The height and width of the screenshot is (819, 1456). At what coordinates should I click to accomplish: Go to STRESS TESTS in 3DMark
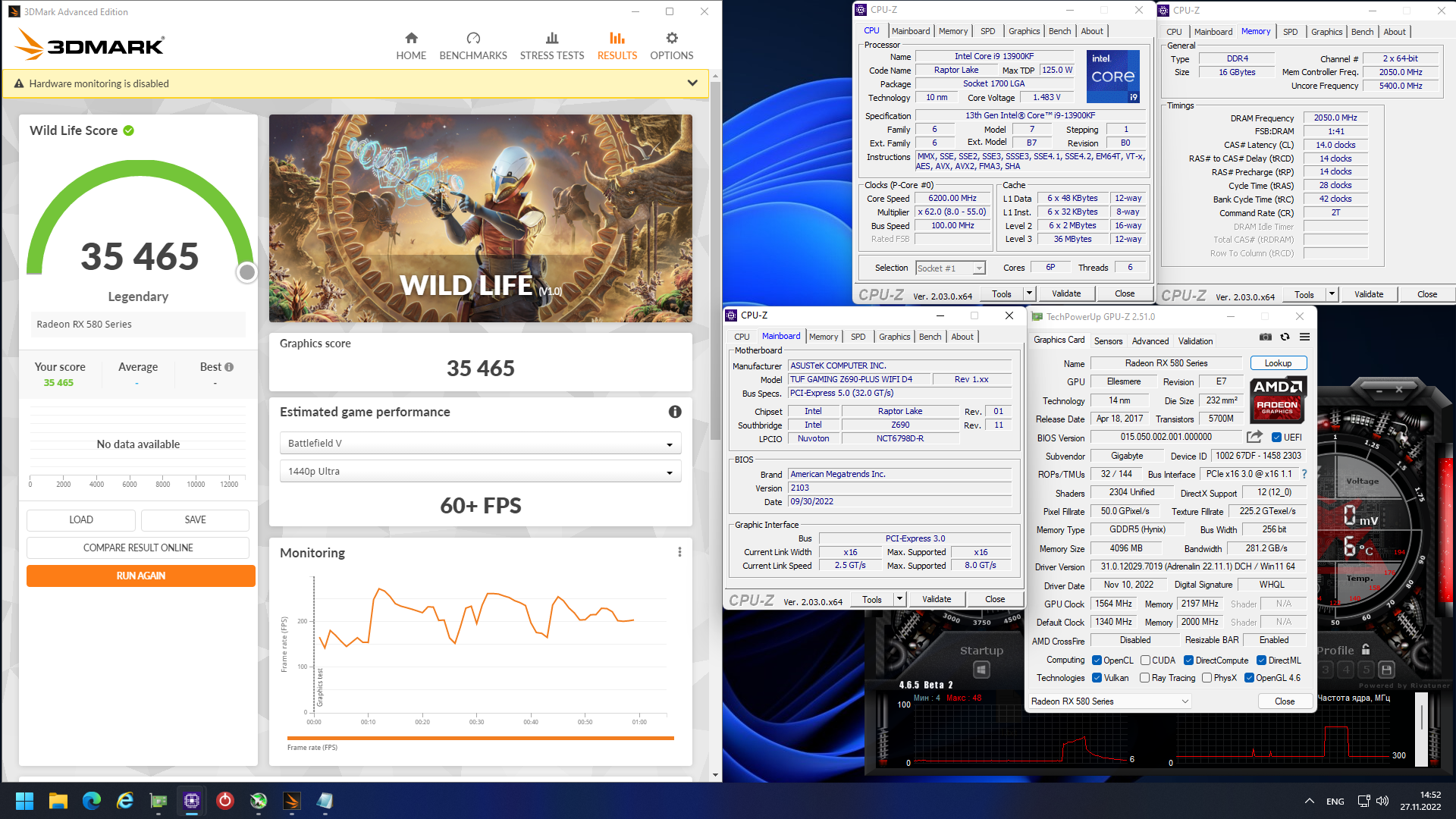(x=552, y=45)
